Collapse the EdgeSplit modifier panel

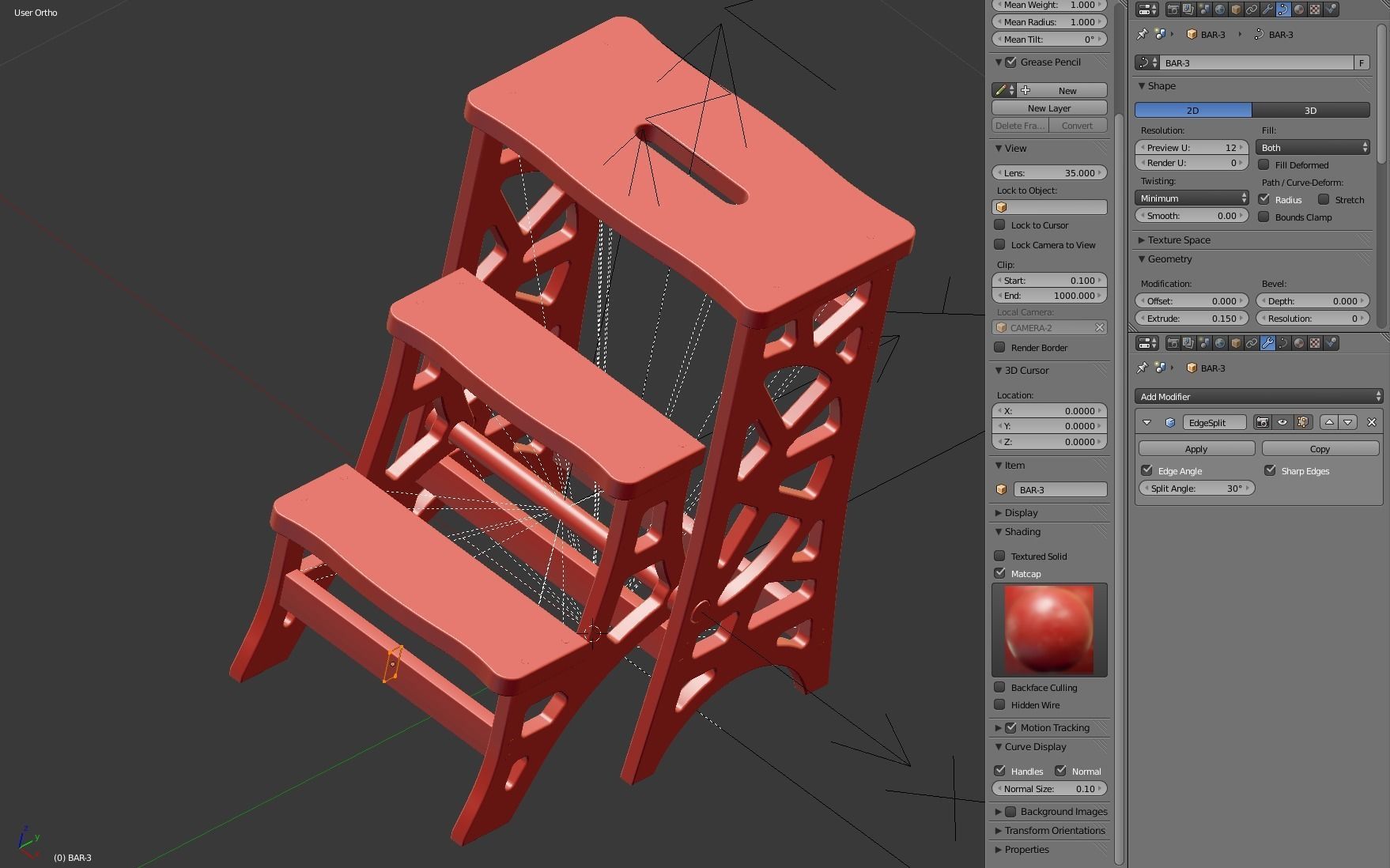(x=1146, y=422)
